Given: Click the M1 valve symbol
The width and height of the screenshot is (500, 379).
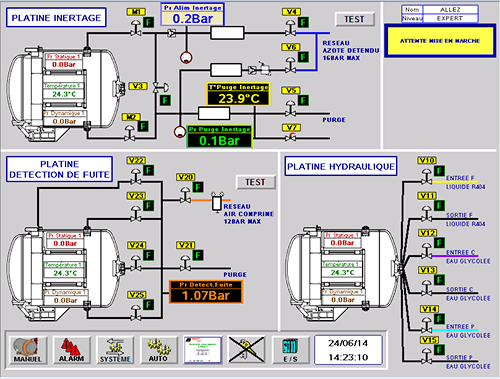Looking at the screenshot, I should tap(136, 28).
